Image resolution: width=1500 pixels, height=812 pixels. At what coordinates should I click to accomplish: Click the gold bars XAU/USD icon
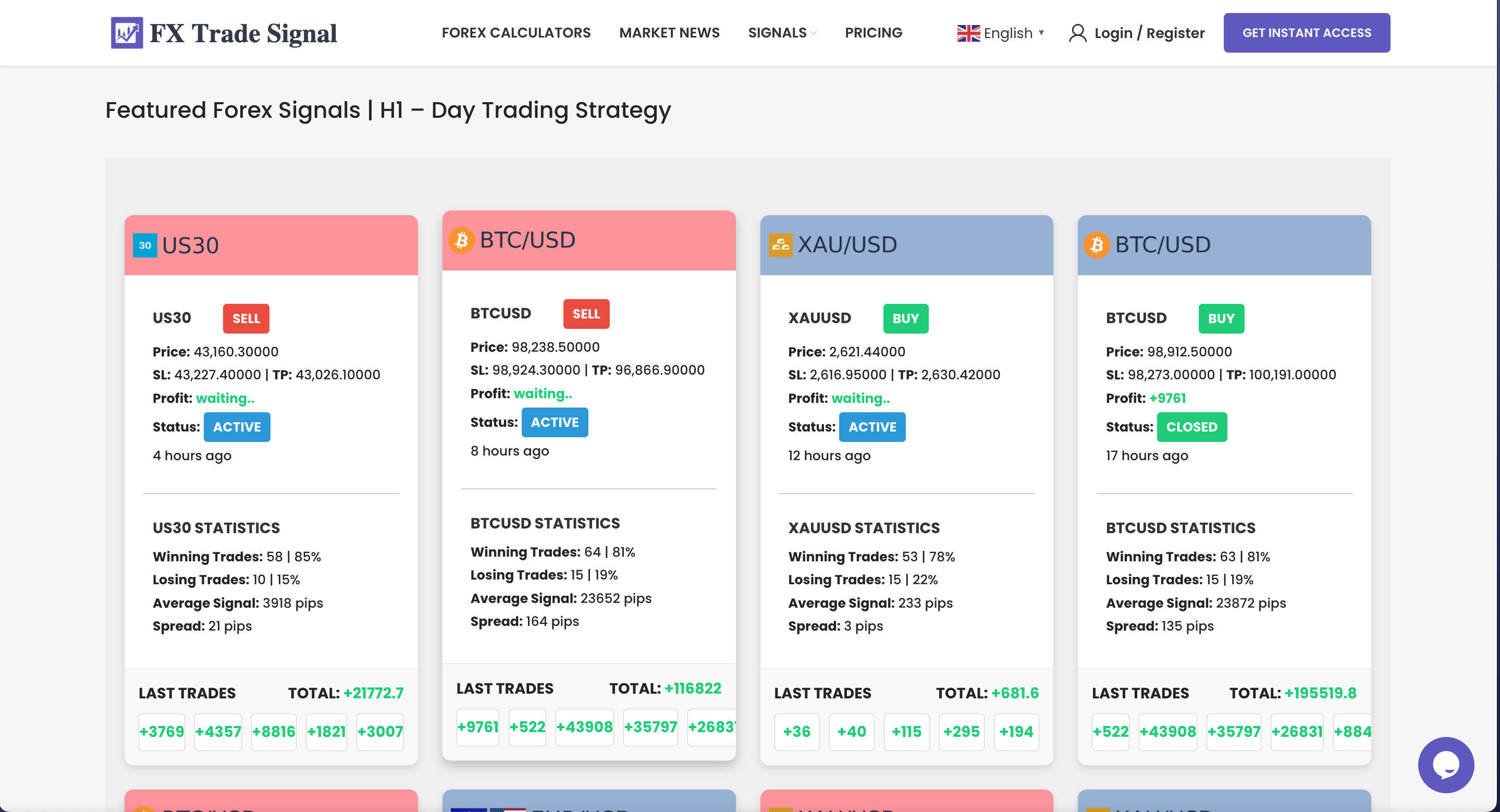click(x=780, y=244)
